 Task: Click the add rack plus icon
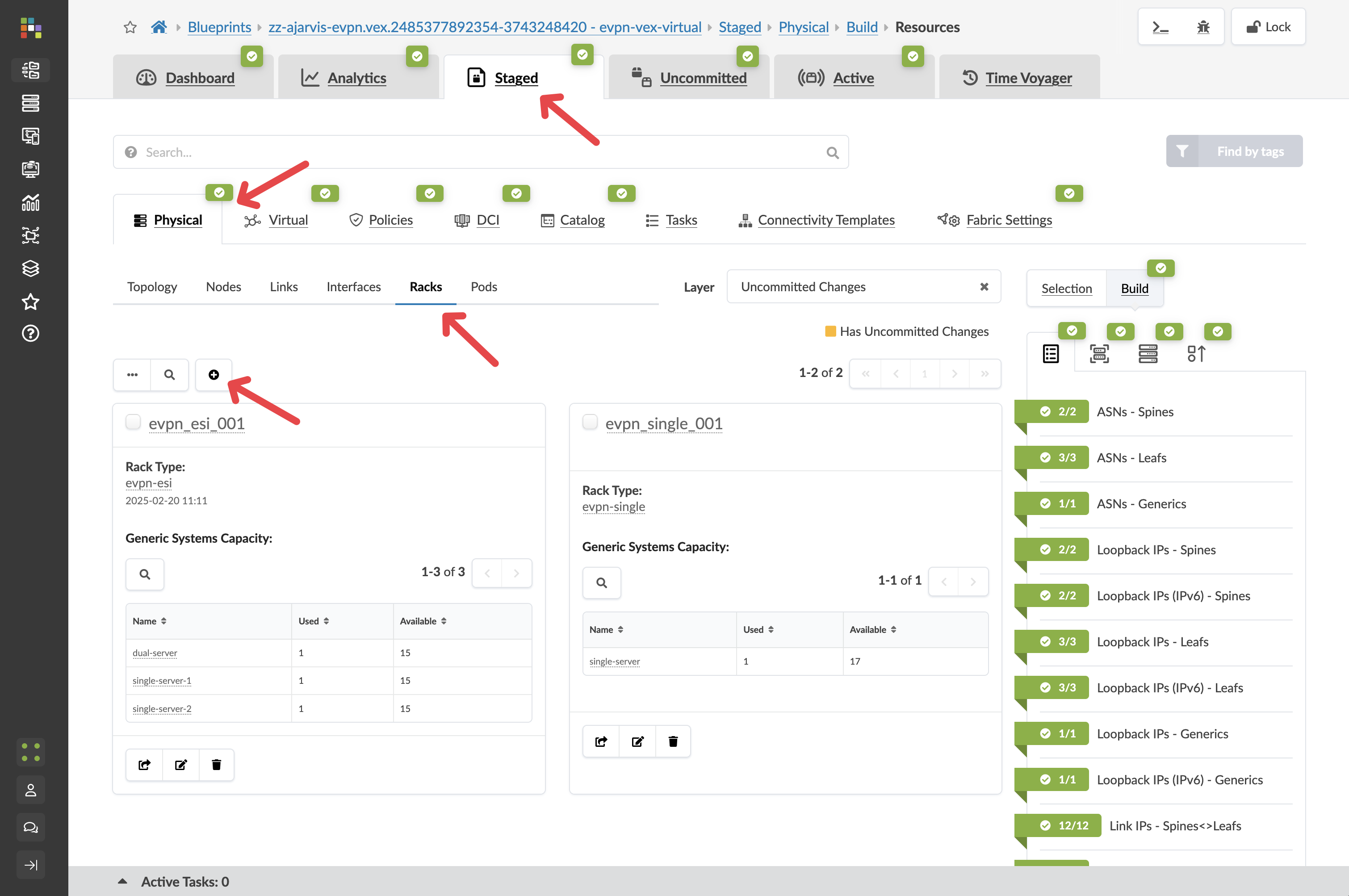coord(213,375)
